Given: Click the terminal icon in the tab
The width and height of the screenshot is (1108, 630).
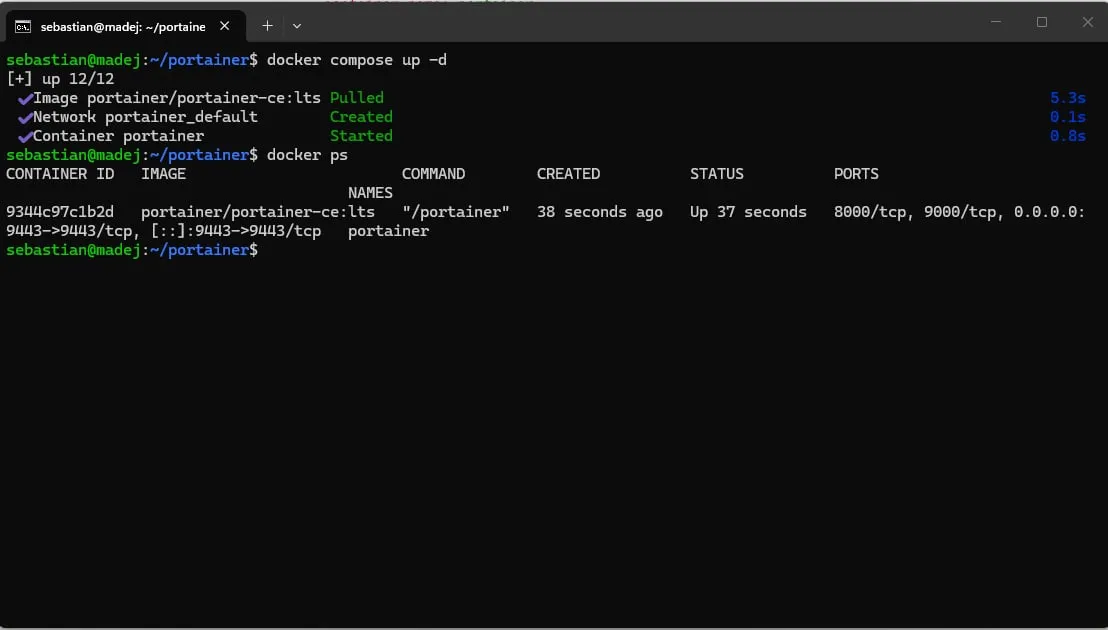Looking at the screenshot, I should pos(23,27).
